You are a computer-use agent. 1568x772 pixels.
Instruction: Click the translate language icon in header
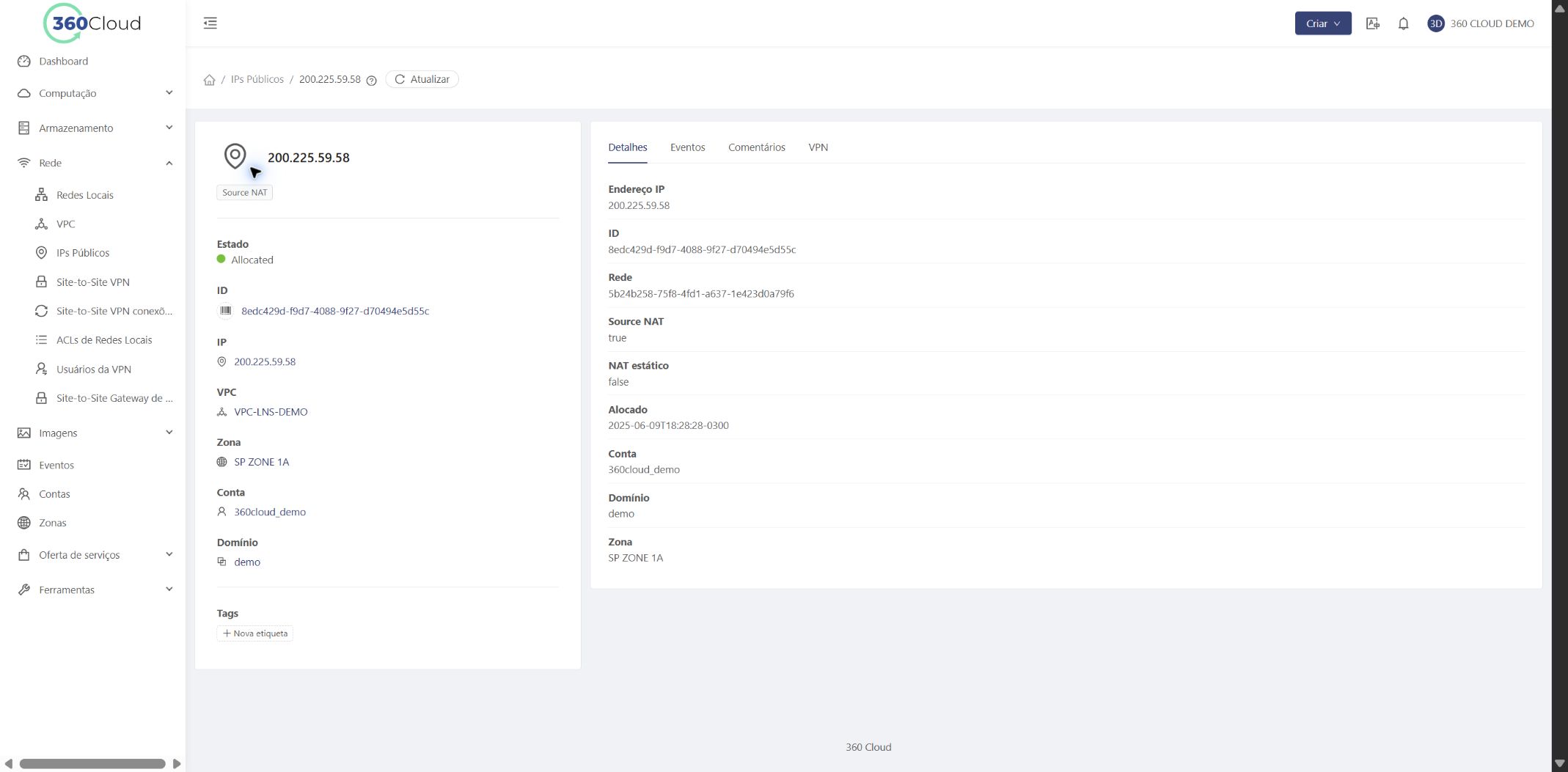click(1373, 23)
